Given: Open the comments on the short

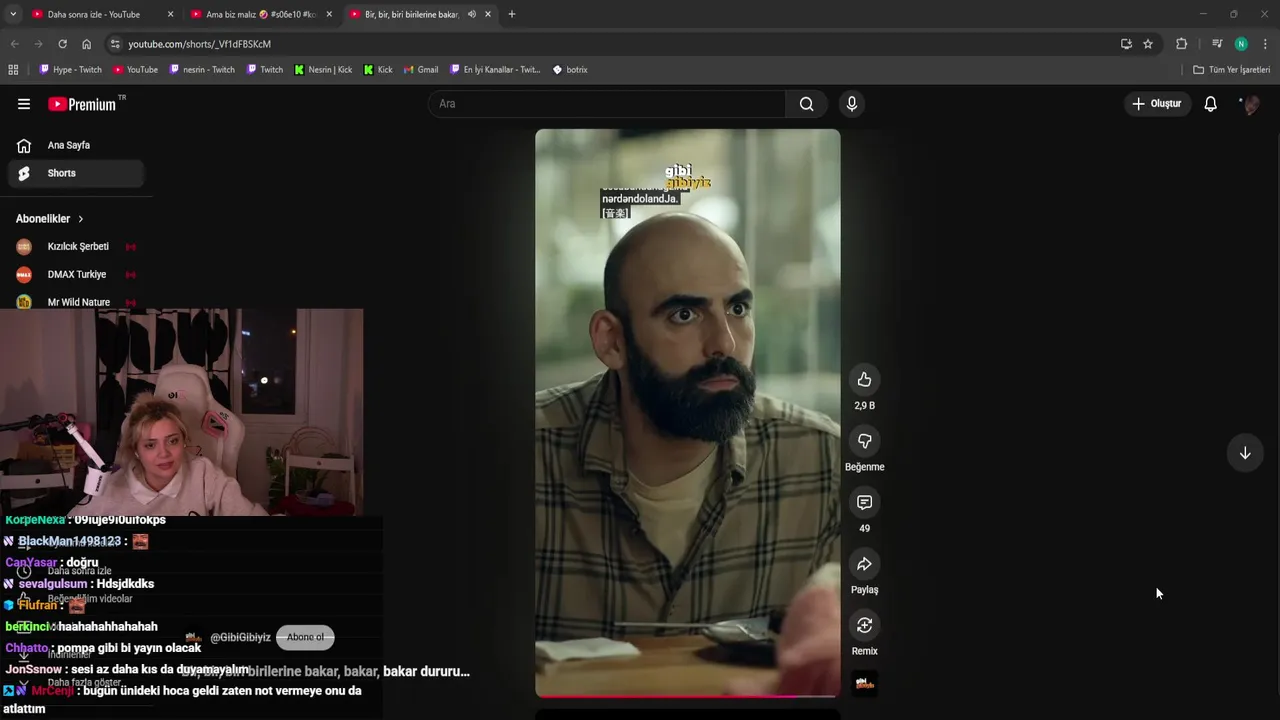Looking at the screenshot, I should coord(864,502).
